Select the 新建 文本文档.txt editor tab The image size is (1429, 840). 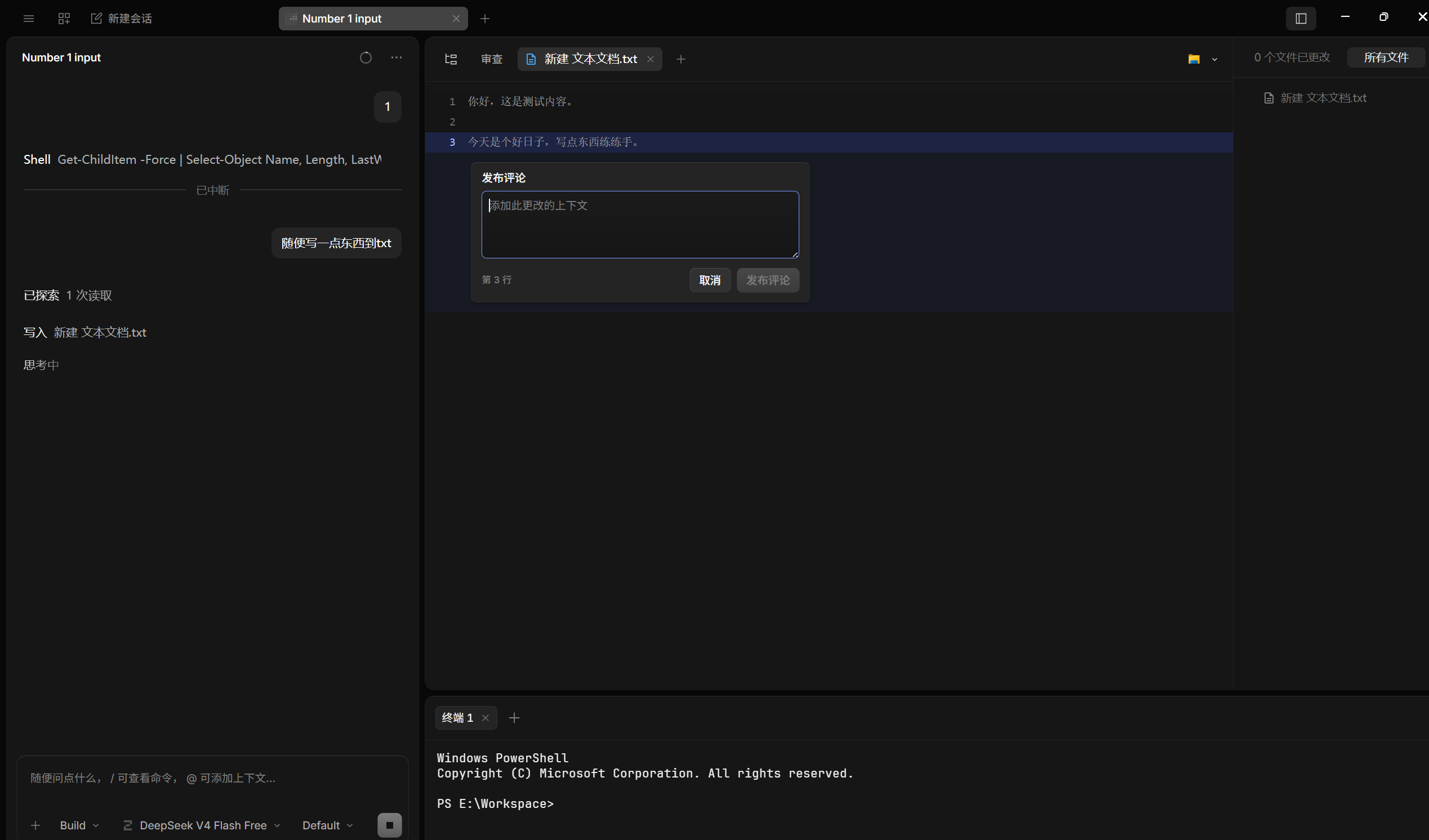(590, 59)
